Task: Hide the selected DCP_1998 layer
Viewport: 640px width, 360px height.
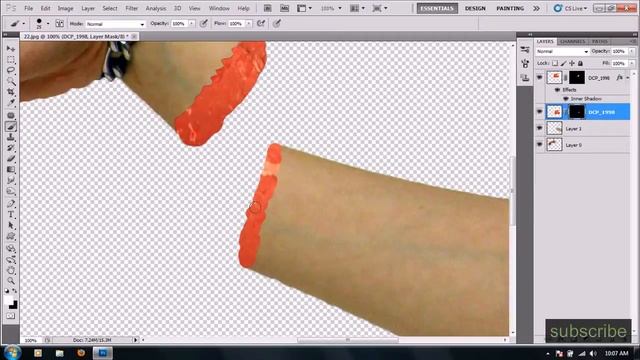Action: click(540, 111)
